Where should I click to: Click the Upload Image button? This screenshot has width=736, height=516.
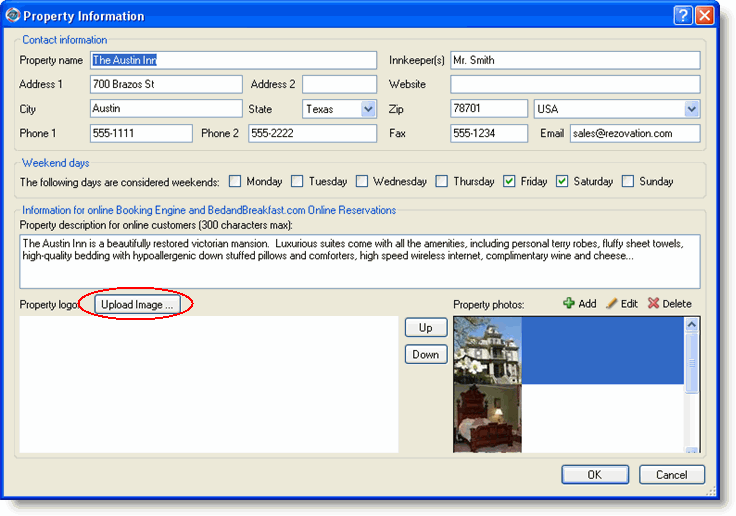[x=137, y=304]
